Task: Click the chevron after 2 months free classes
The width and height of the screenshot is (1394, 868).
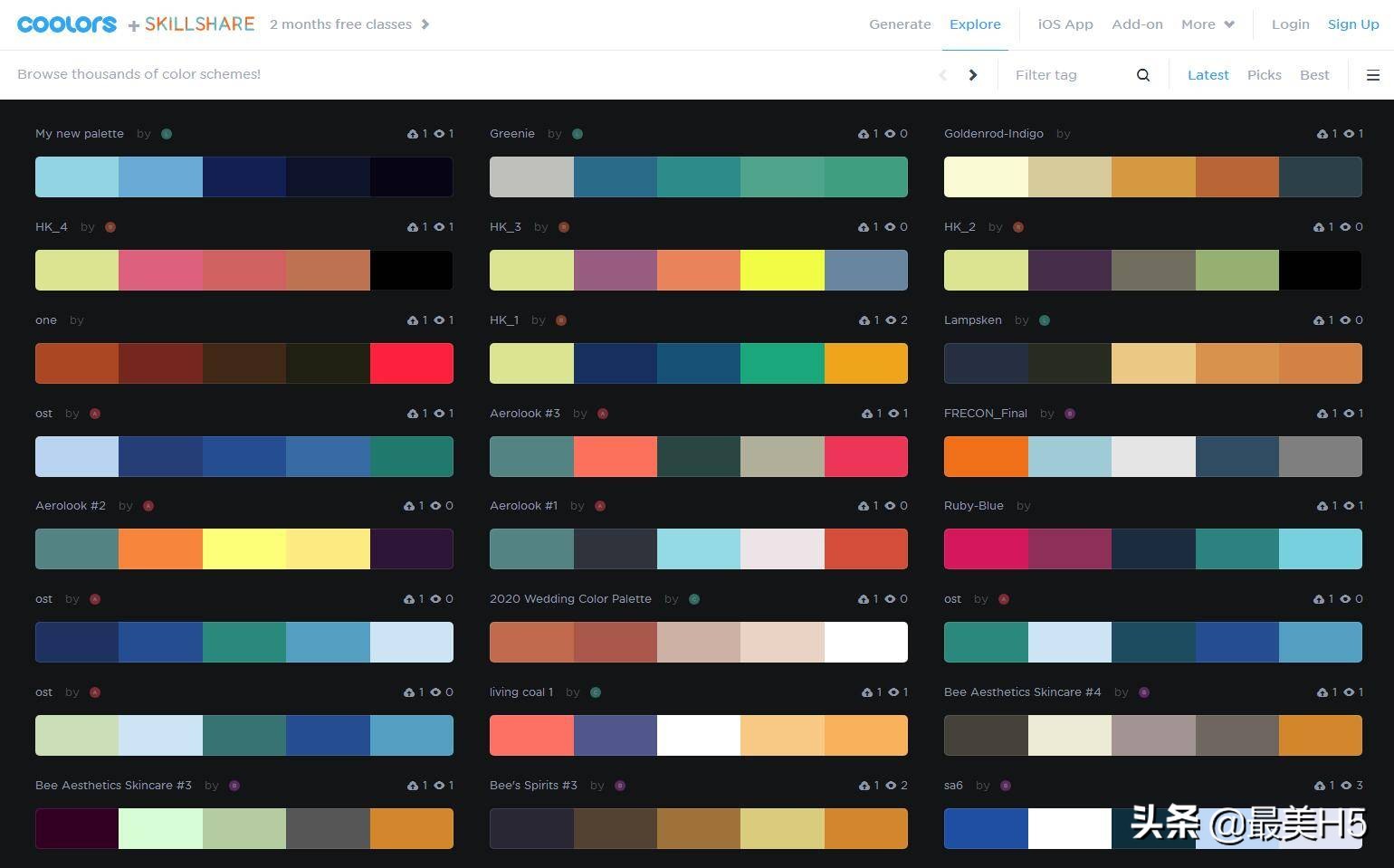Action: pyautogui.click(x=425, y=24)
